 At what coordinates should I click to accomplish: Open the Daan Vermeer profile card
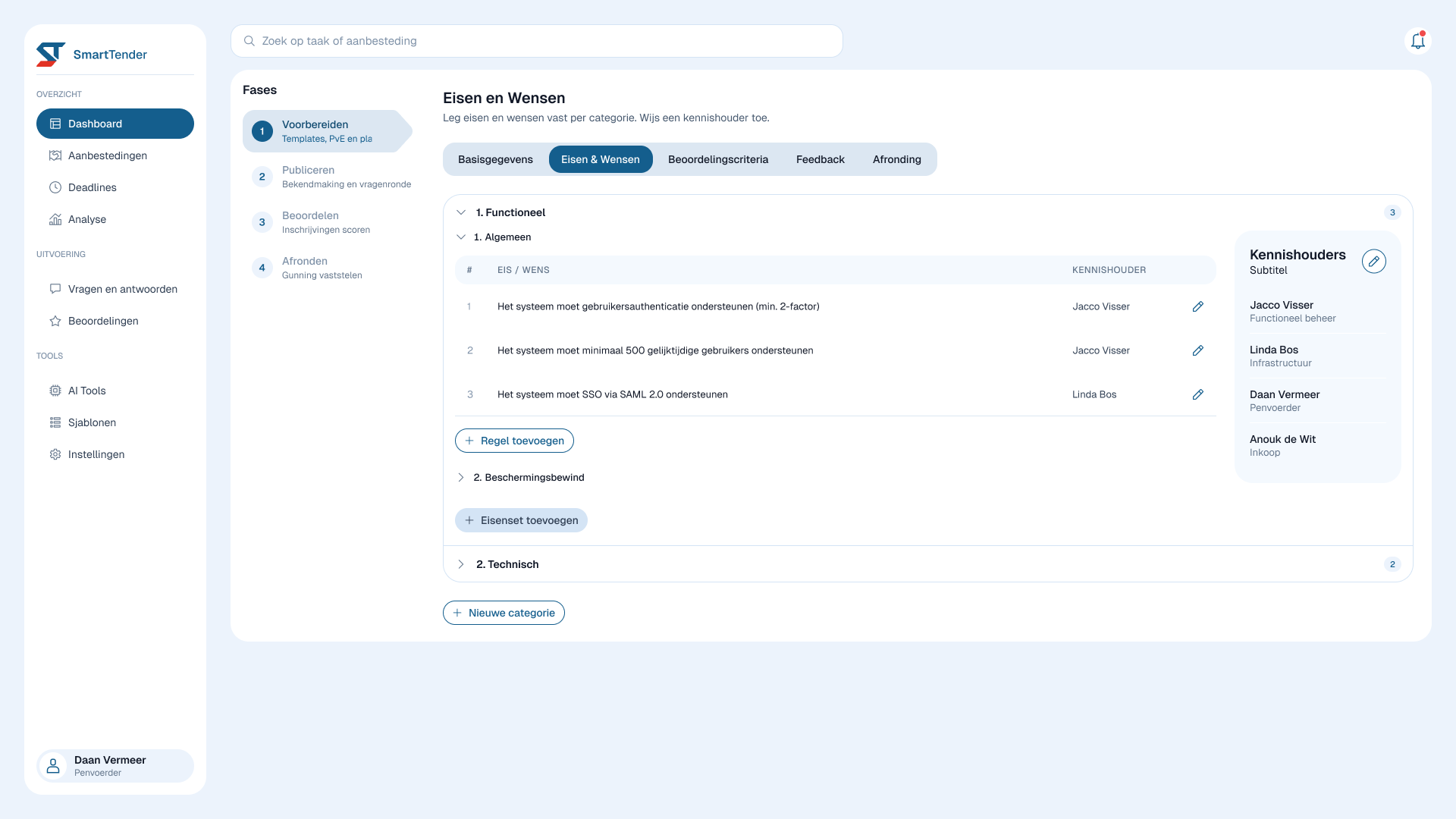click(115, 766)
